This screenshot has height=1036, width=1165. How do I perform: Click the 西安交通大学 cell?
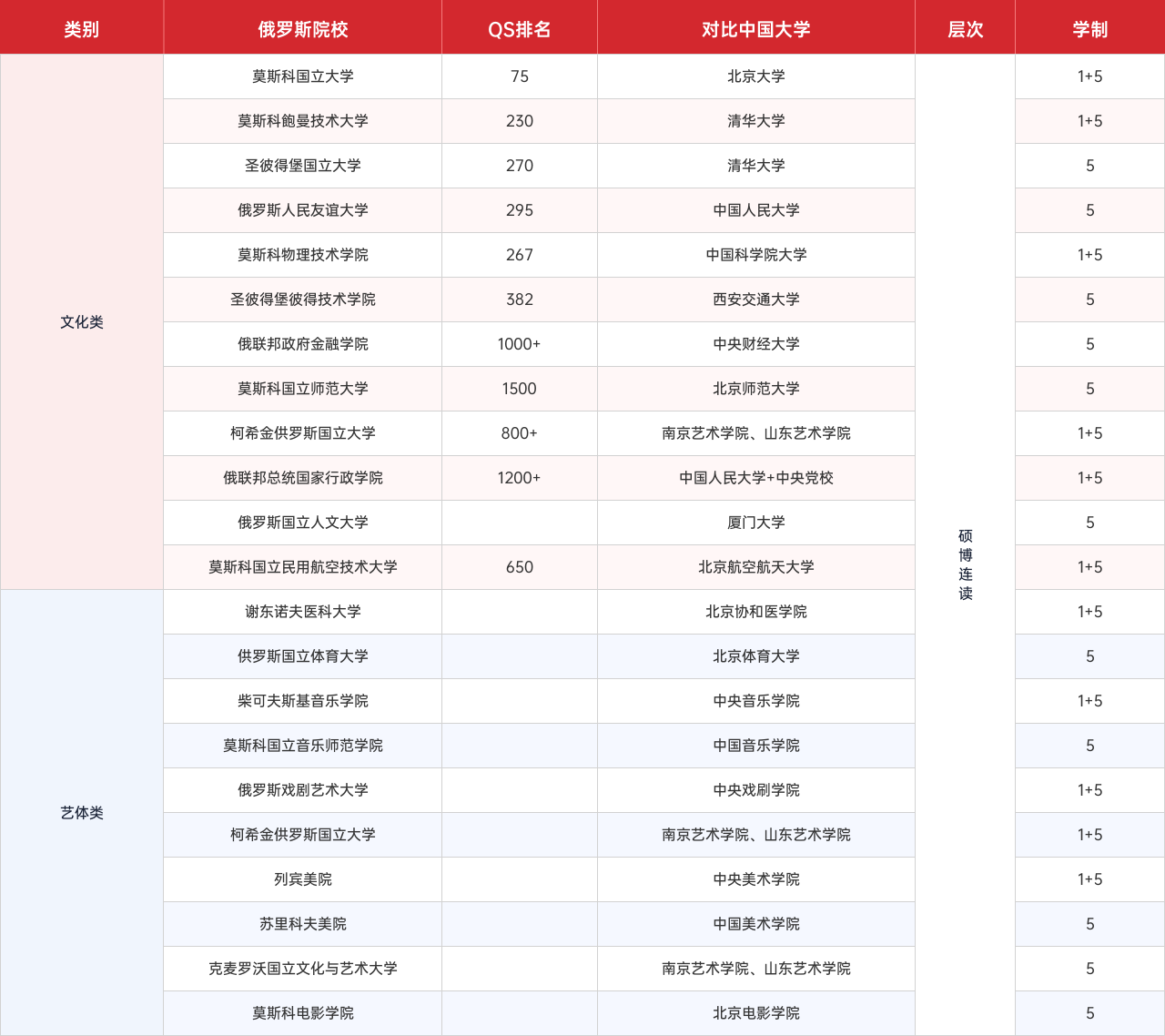point(756,300)
